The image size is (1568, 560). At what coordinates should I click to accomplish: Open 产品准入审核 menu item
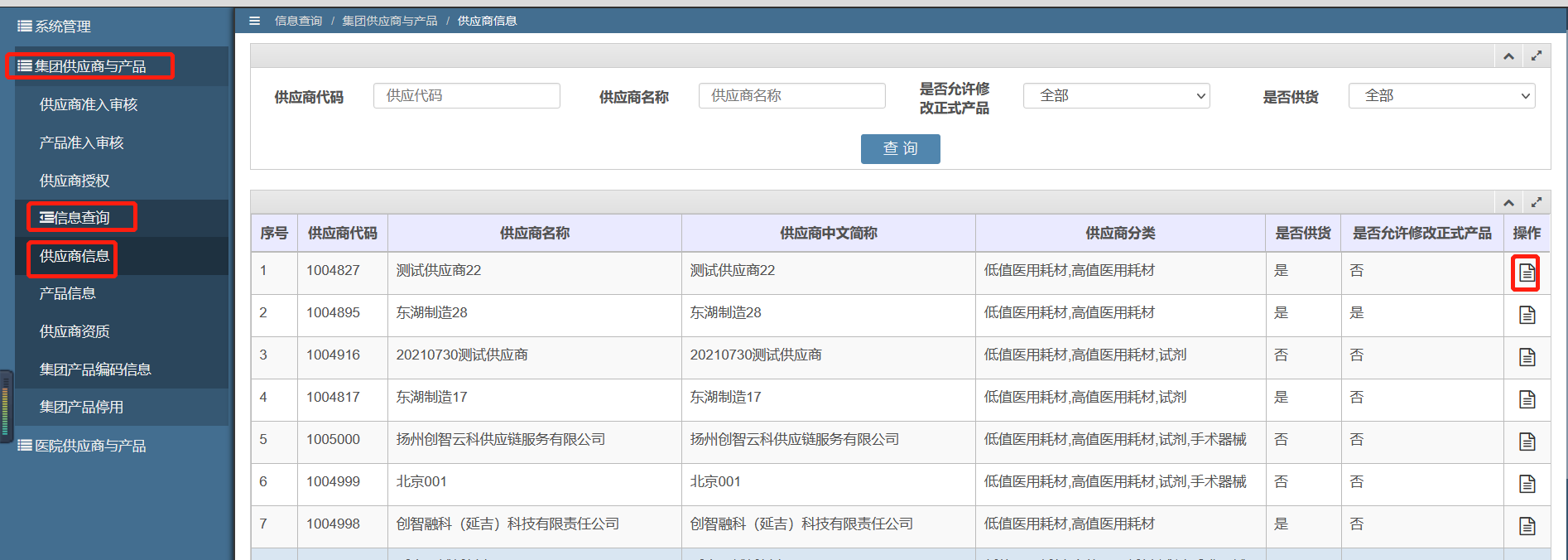point(81,142)
